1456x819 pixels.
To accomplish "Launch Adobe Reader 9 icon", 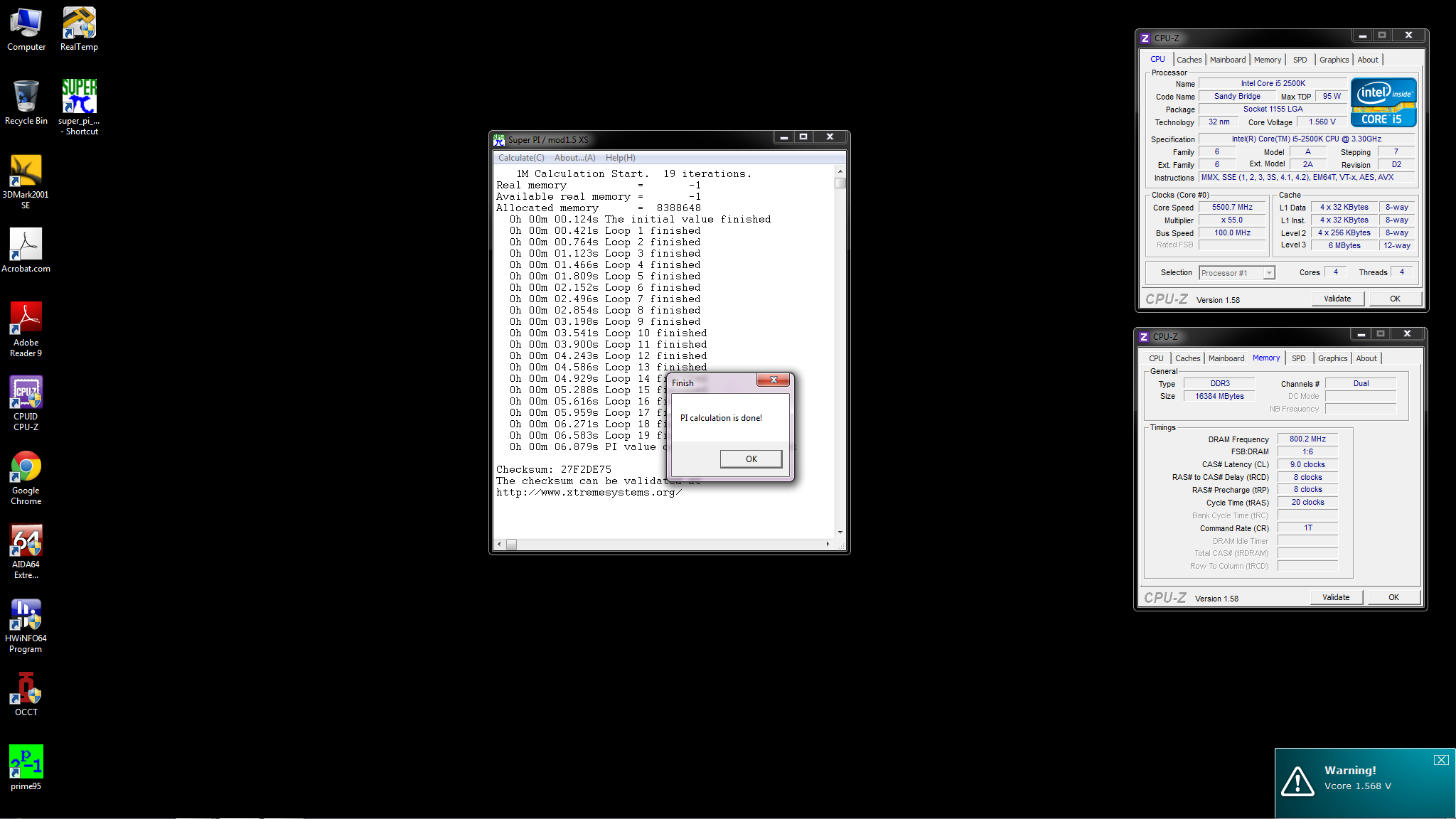I will [x=26, y=329].
